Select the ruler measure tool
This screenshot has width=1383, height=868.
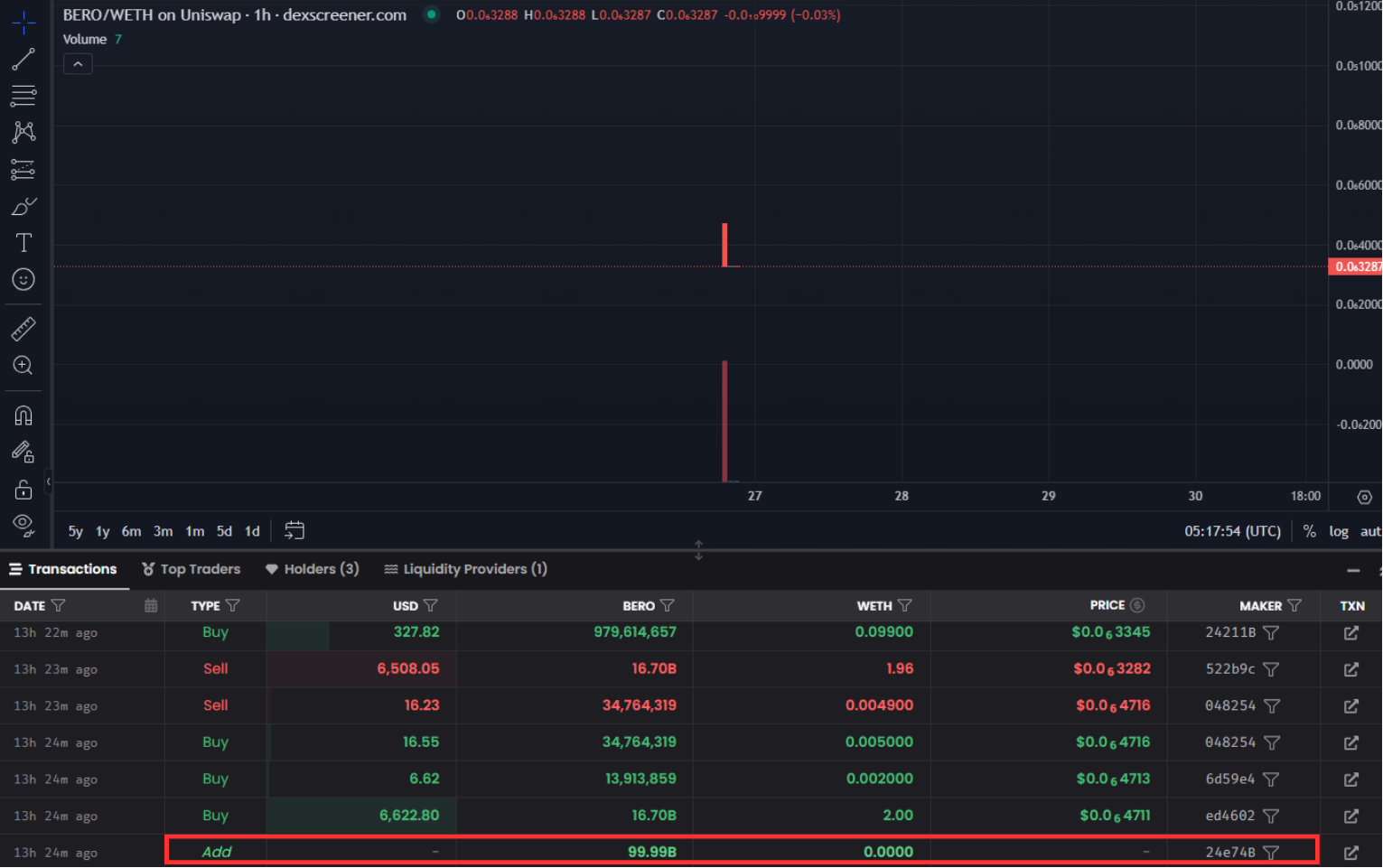23,329
